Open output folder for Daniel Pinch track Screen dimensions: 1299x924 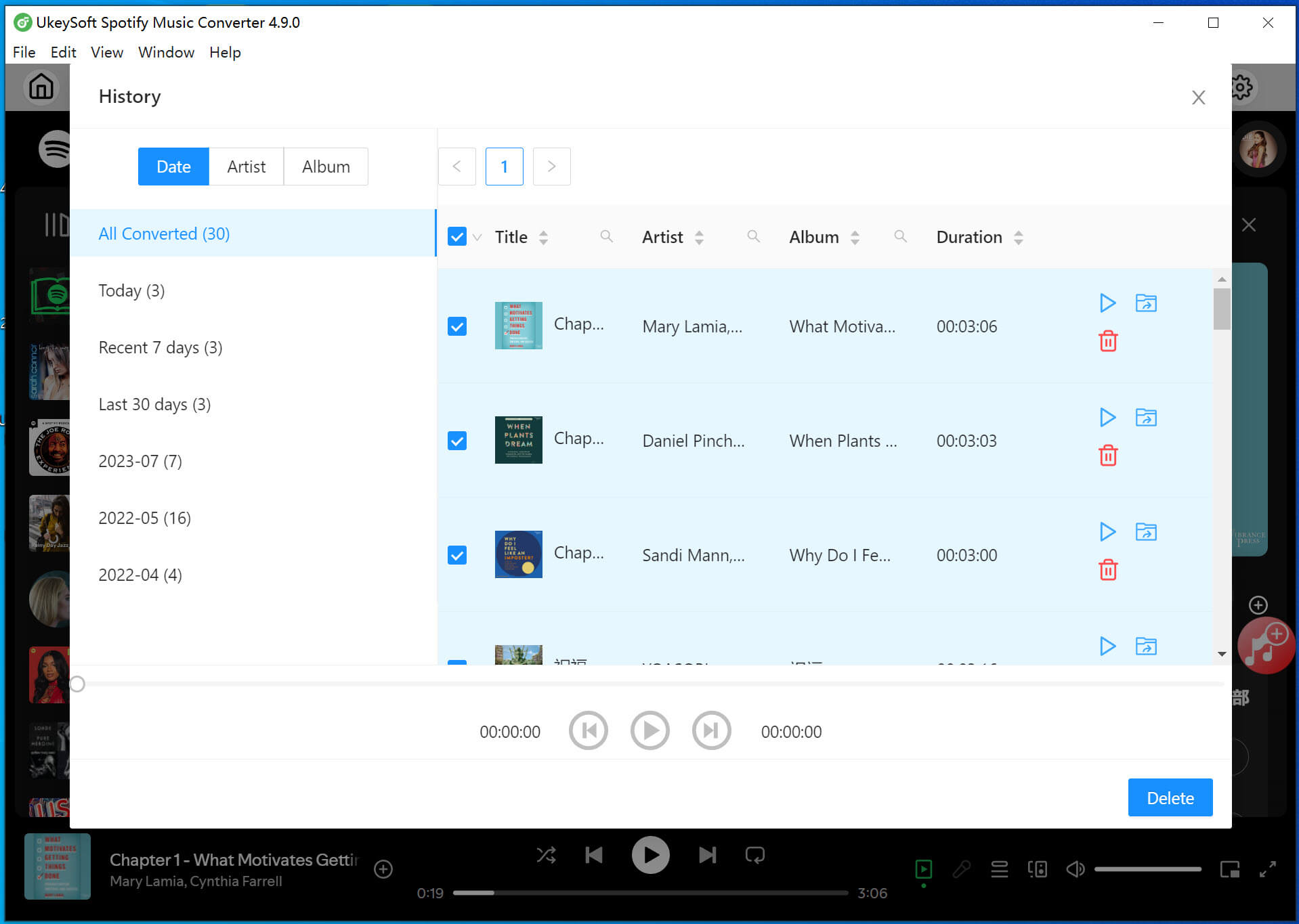coord(1146,417)
